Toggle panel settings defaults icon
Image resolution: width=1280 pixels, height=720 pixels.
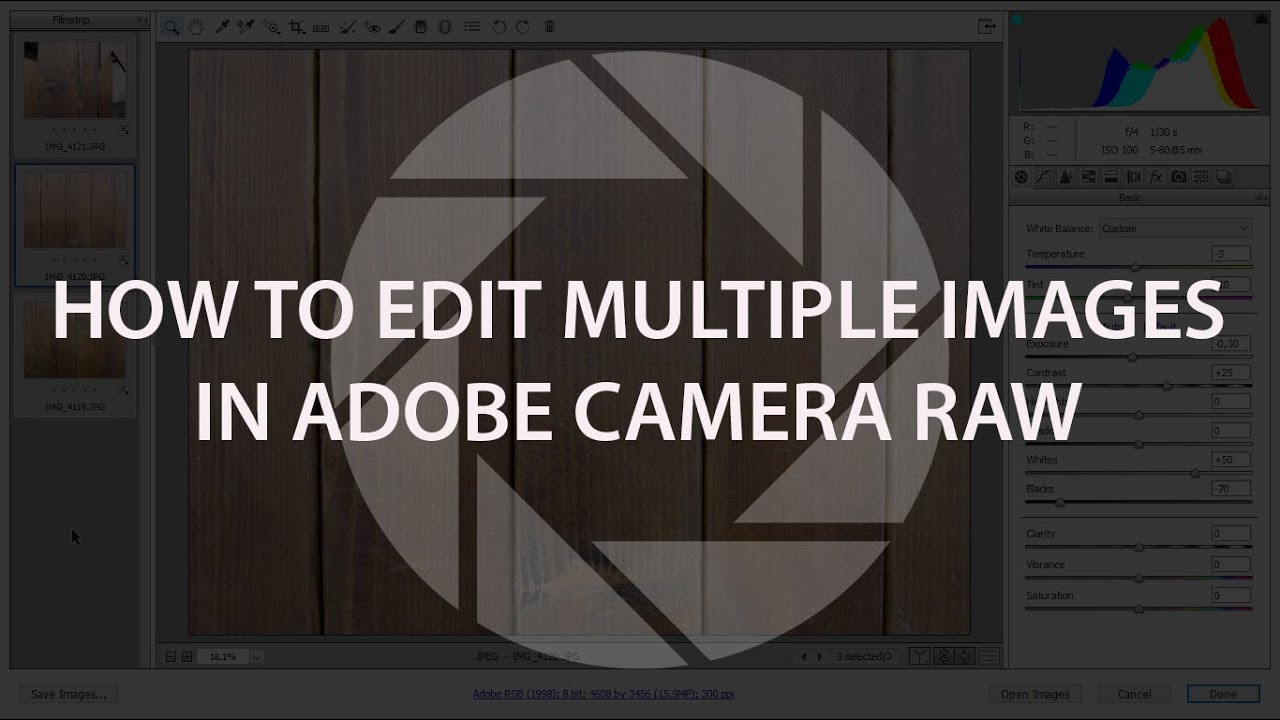pos(989,656)
